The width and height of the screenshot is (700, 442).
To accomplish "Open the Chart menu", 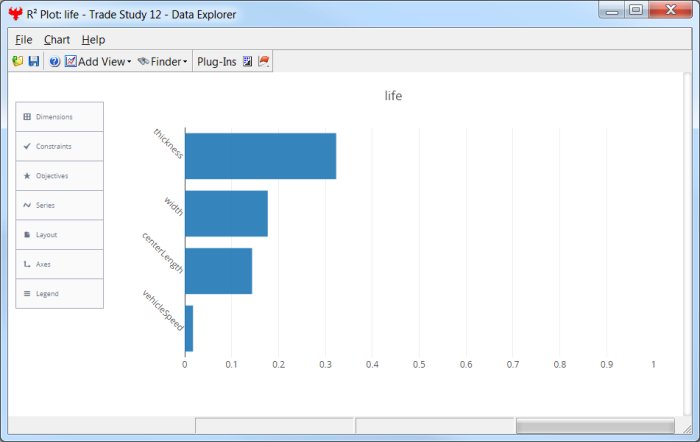I will click(57, 39).
